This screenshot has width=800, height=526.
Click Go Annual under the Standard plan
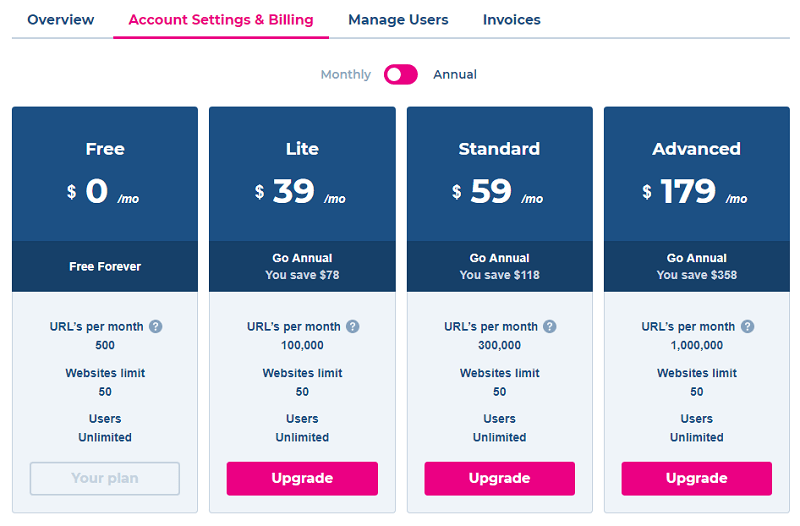(x=499, y=258)
